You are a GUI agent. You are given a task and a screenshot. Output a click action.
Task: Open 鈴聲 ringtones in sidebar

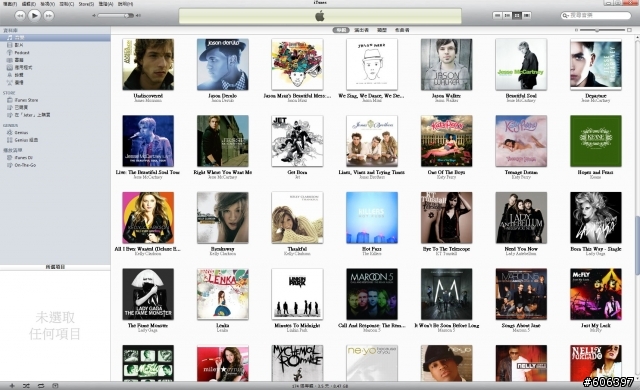click(x=55, y=75)
